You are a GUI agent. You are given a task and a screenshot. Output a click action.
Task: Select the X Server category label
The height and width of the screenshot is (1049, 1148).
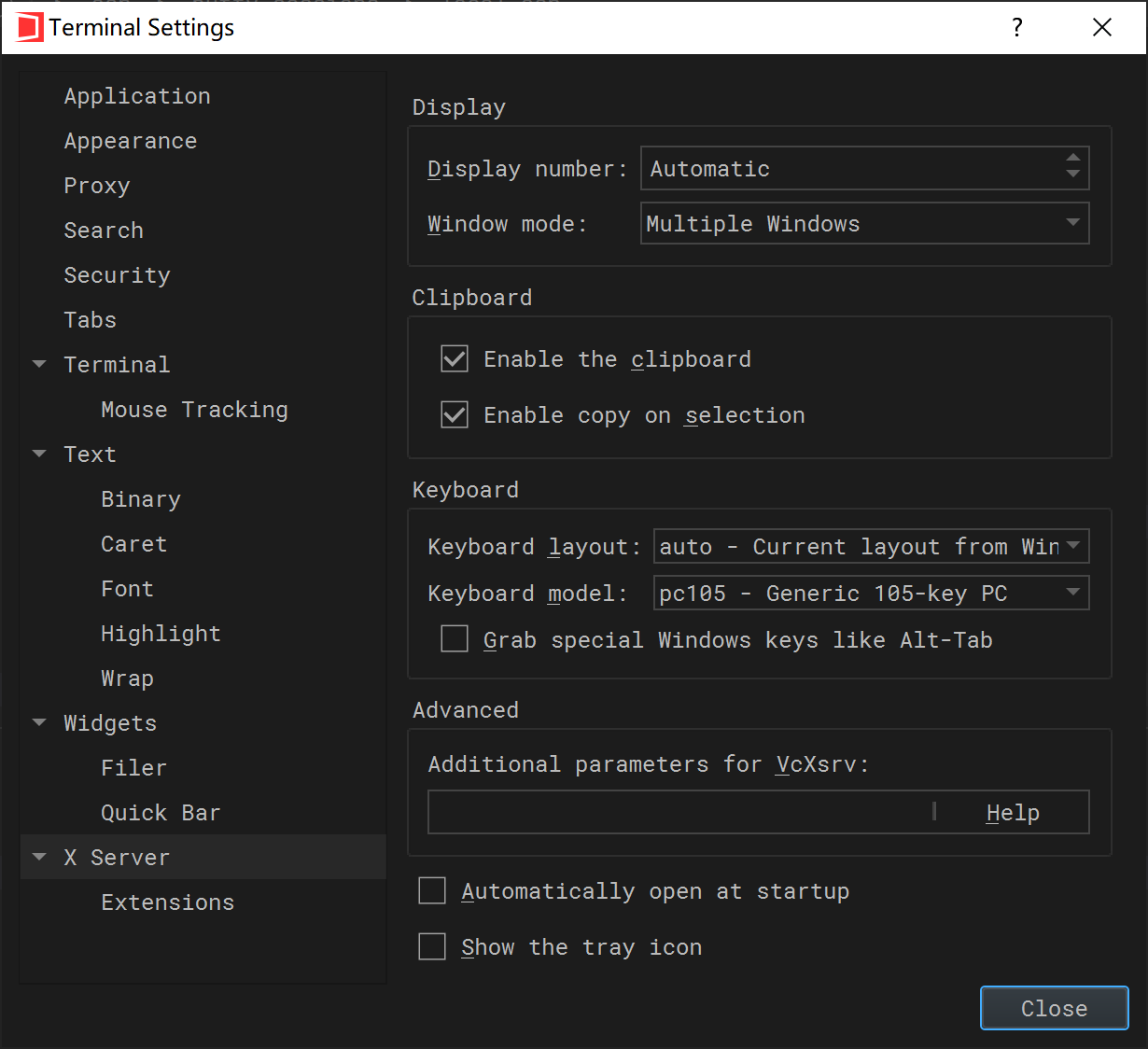tap(118, 857)
